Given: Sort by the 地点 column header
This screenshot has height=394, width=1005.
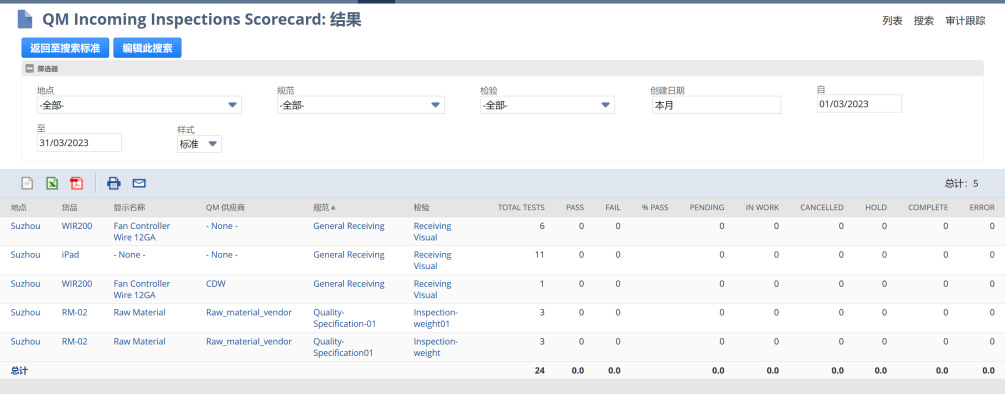Looking at the screenshot, I should point(19,208).
